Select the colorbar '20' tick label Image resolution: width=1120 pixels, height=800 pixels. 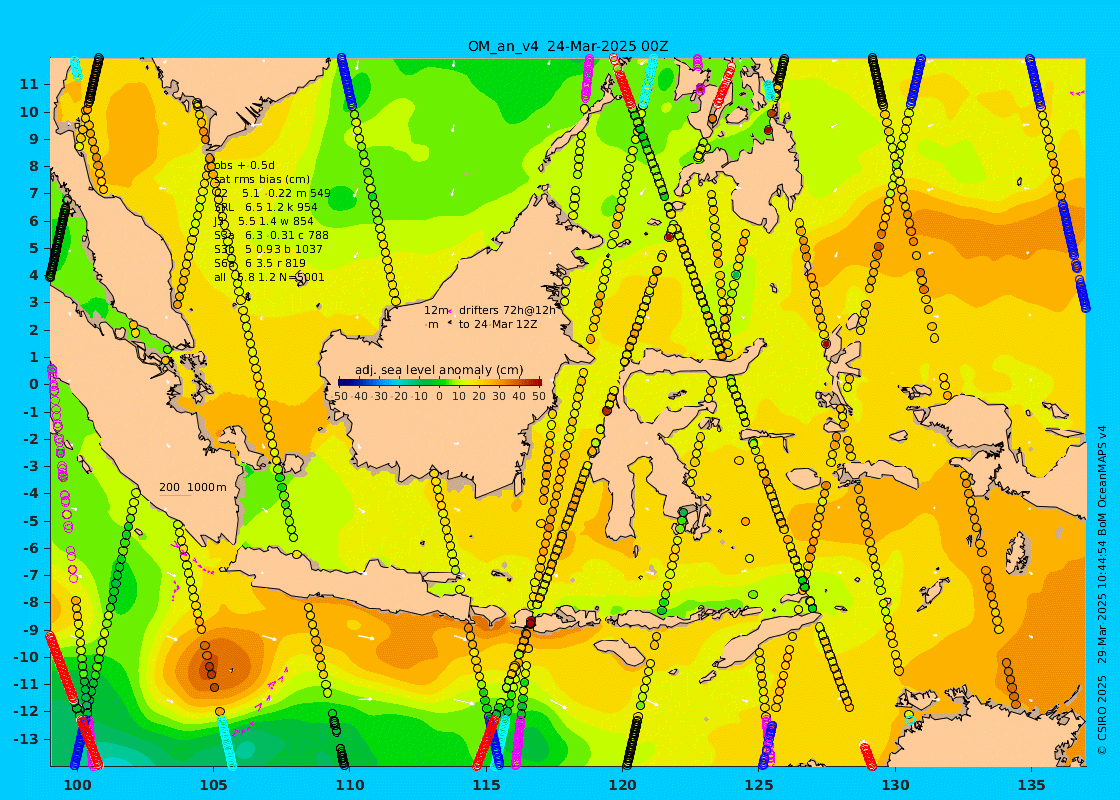click(479, 396)
